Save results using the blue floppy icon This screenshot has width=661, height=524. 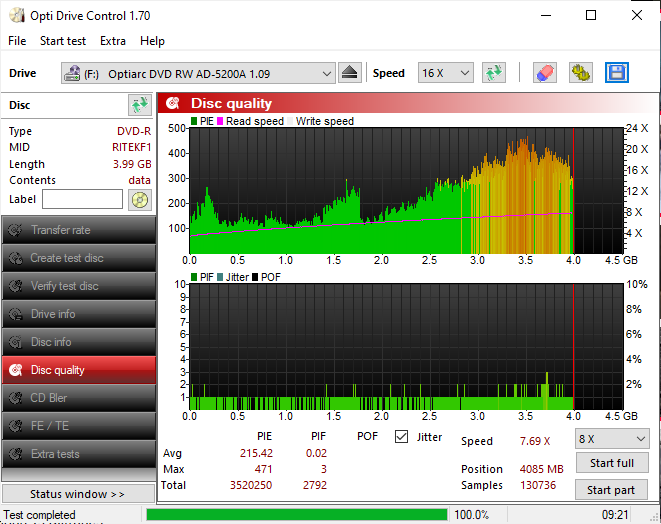click(x=617, y=73)
